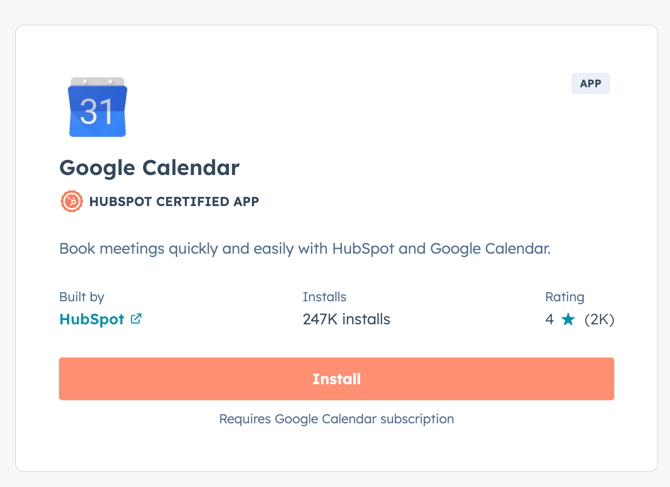
Task: Click the Requires Google Calendar subscription note
Action: point(336,419)
